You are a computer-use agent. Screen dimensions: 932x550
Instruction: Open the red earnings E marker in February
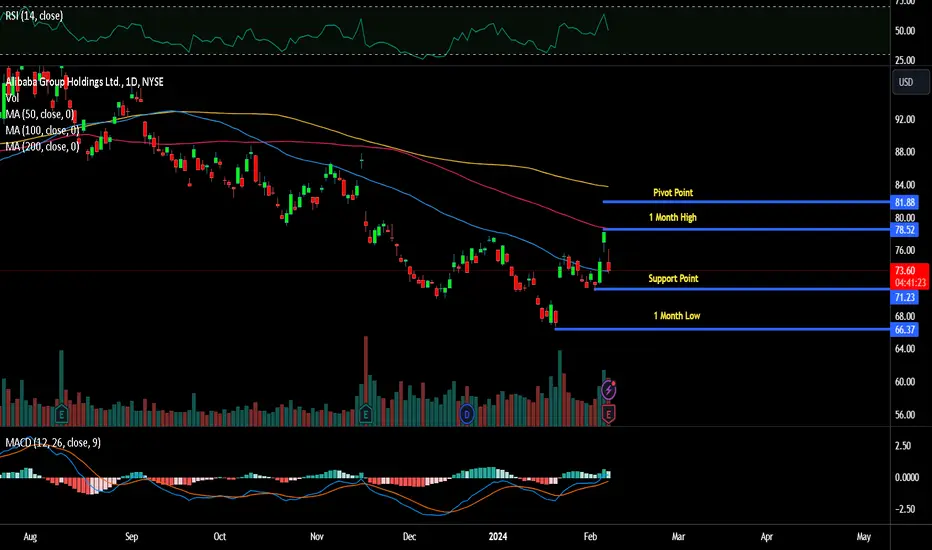pyautogui.click(x=608, y=414)
